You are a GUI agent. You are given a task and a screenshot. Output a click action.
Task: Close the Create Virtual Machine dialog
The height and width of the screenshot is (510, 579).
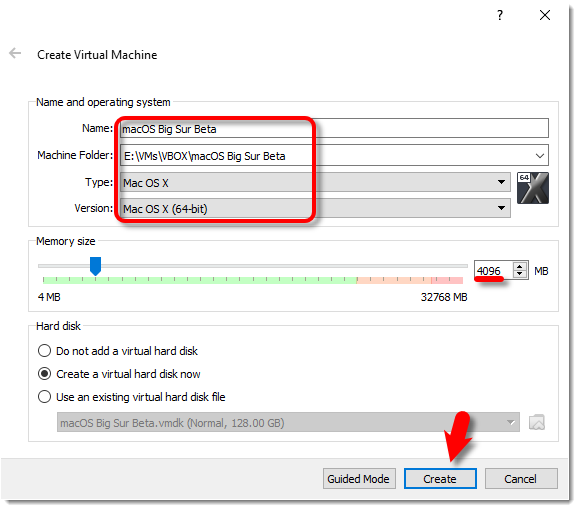545,16
